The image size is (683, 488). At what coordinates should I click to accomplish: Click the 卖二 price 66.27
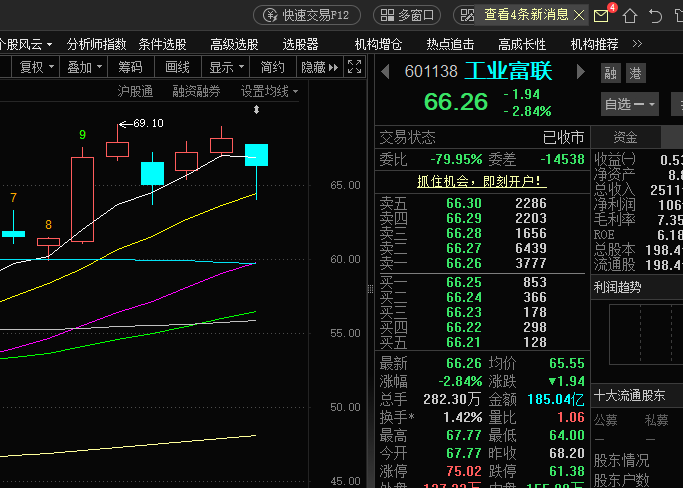click(463, 248)
